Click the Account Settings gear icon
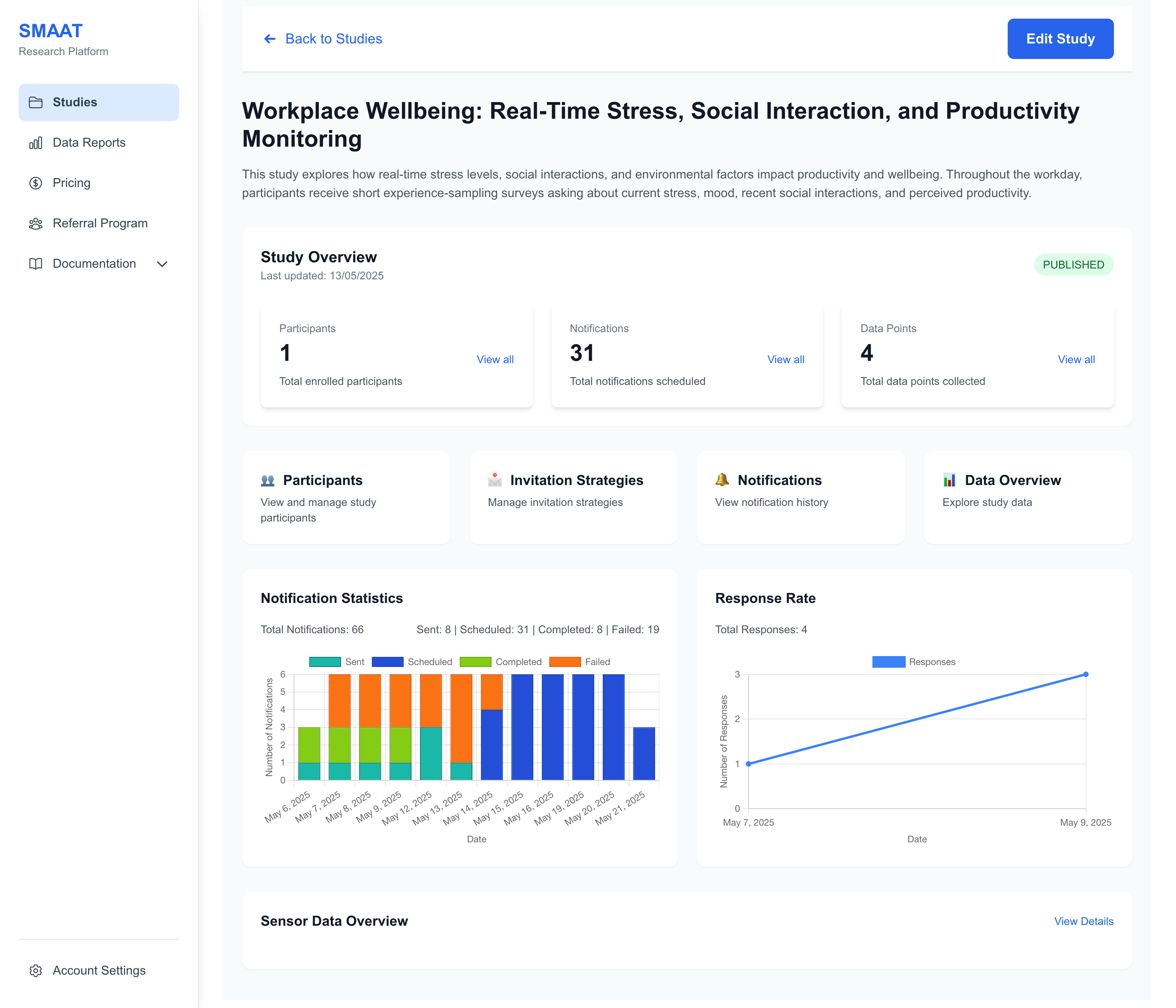This screenshot has width=1176, height=1008. 36,970
